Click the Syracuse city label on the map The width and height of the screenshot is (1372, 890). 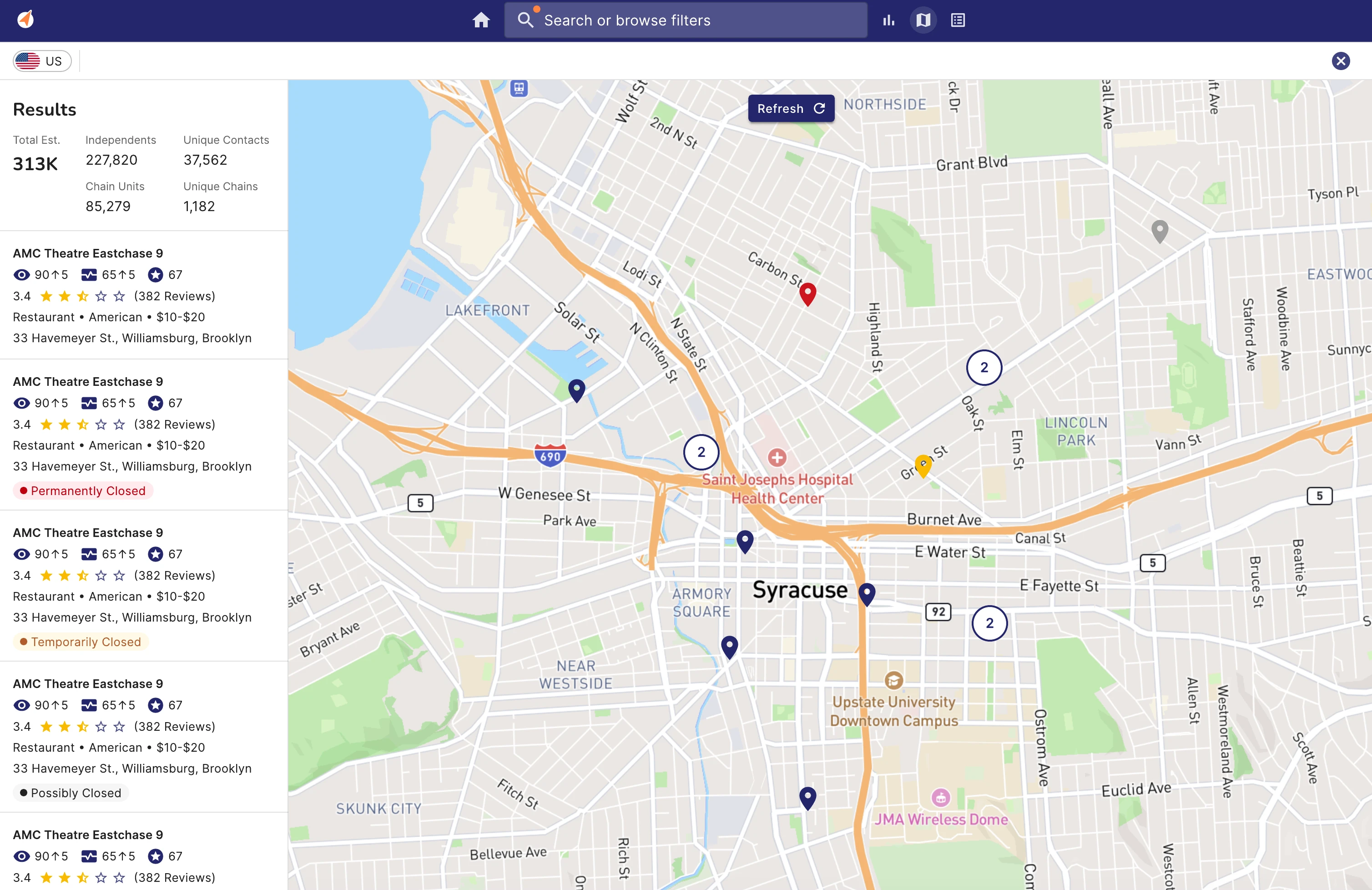[x=800, y=590]
